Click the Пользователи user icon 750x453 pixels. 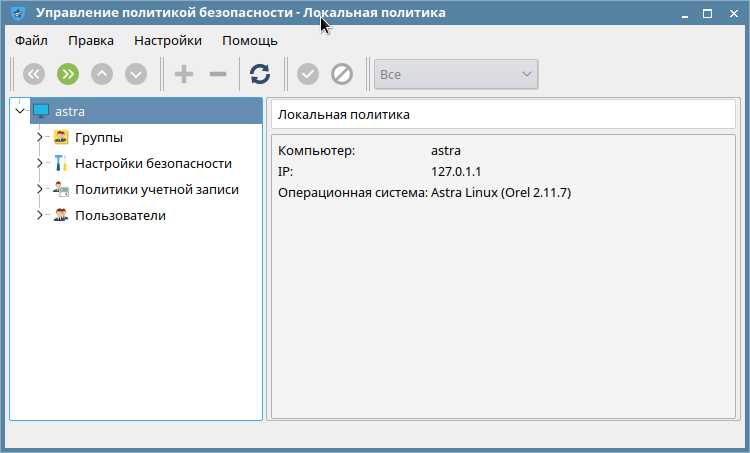(x=61, y=215)
